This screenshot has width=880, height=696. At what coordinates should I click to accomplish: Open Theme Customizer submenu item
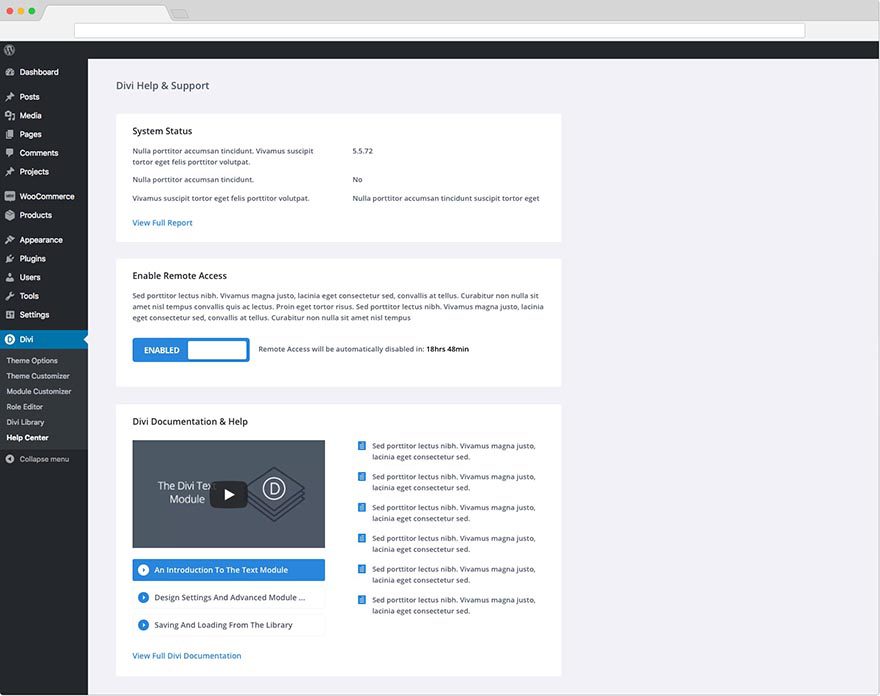(38, 376)
